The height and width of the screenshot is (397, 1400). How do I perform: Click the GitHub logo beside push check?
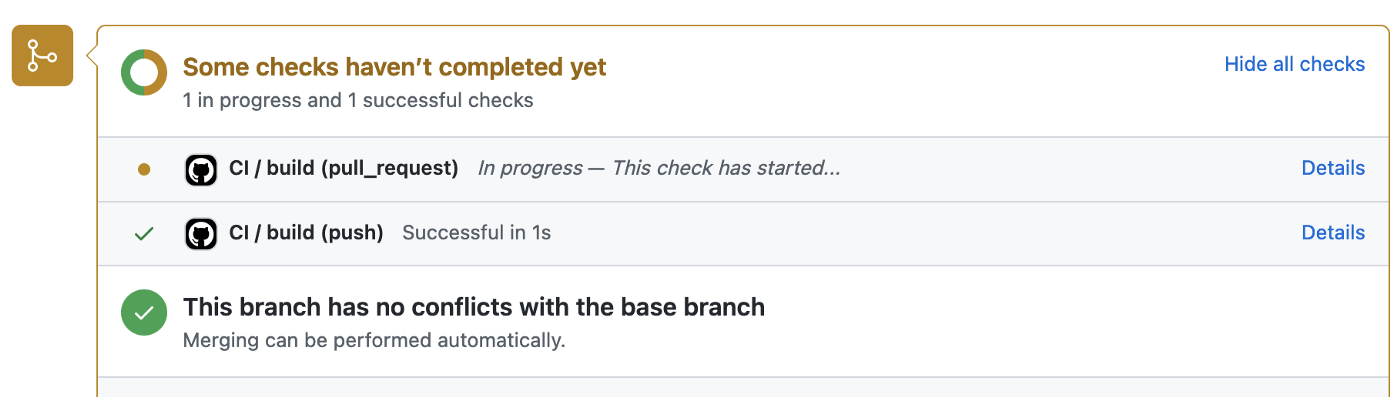click(201, 234)
